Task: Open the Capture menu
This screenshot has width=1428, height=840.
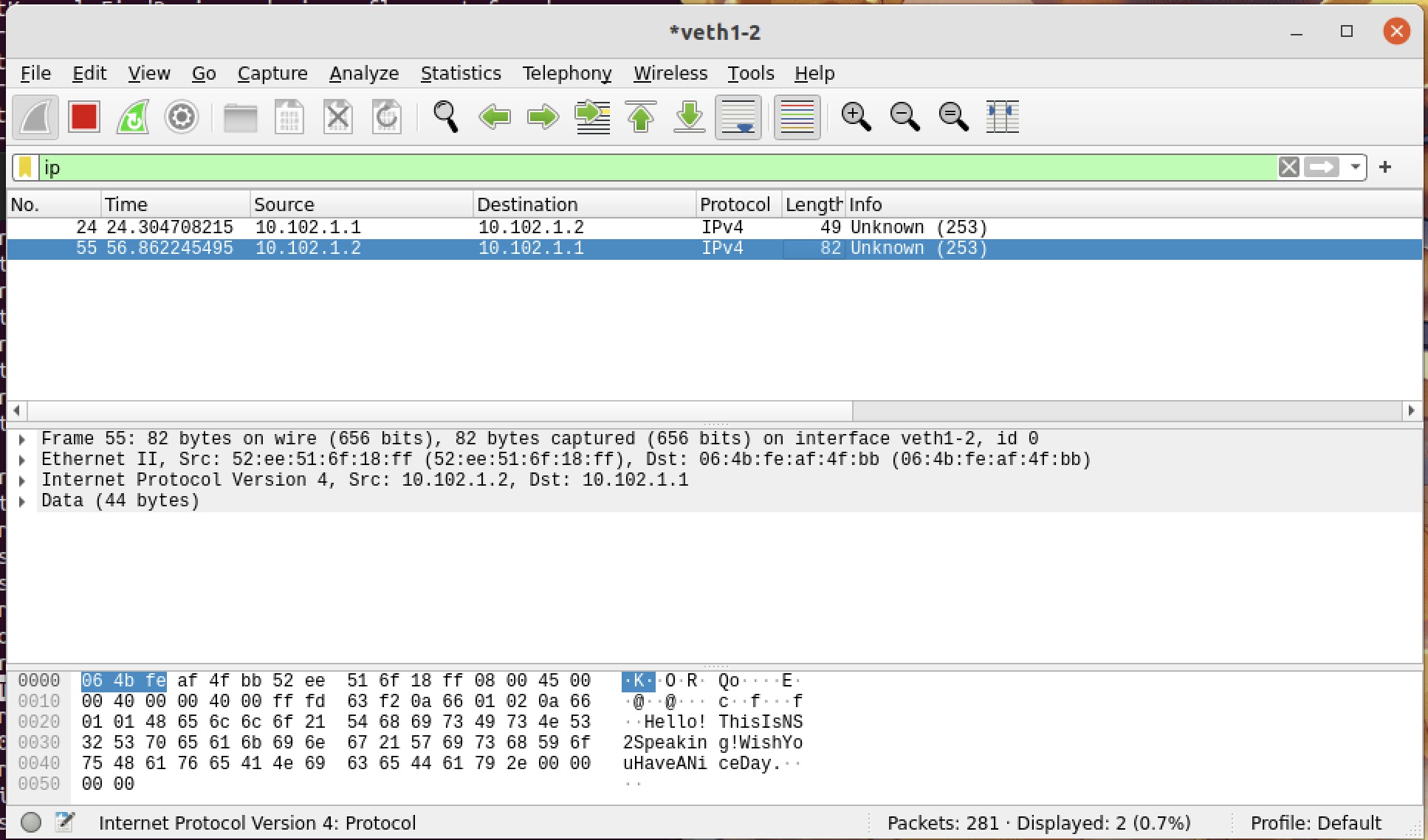Action: [x=272, y=73]
